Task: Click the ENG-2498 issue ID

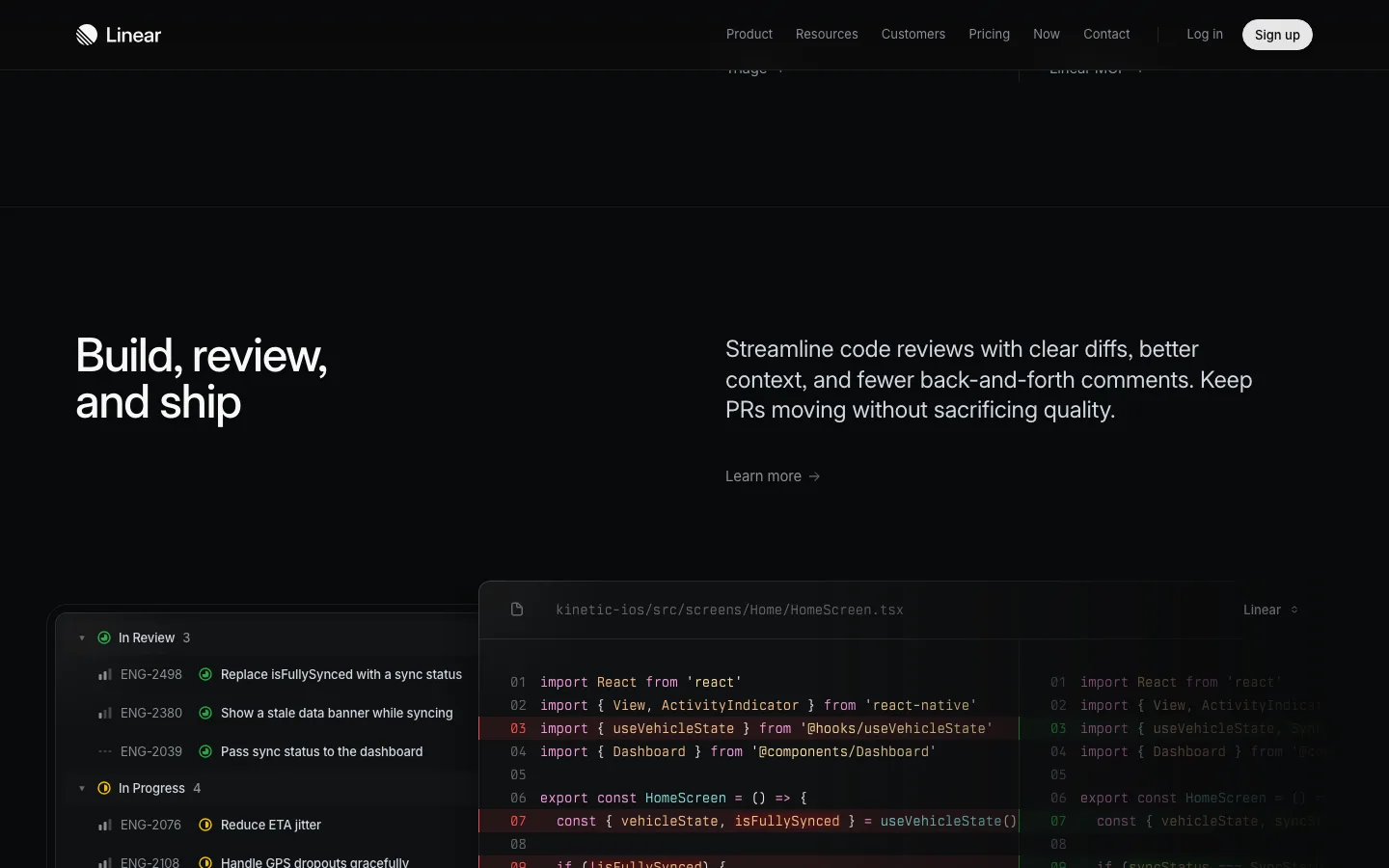Action: (151, 674)
